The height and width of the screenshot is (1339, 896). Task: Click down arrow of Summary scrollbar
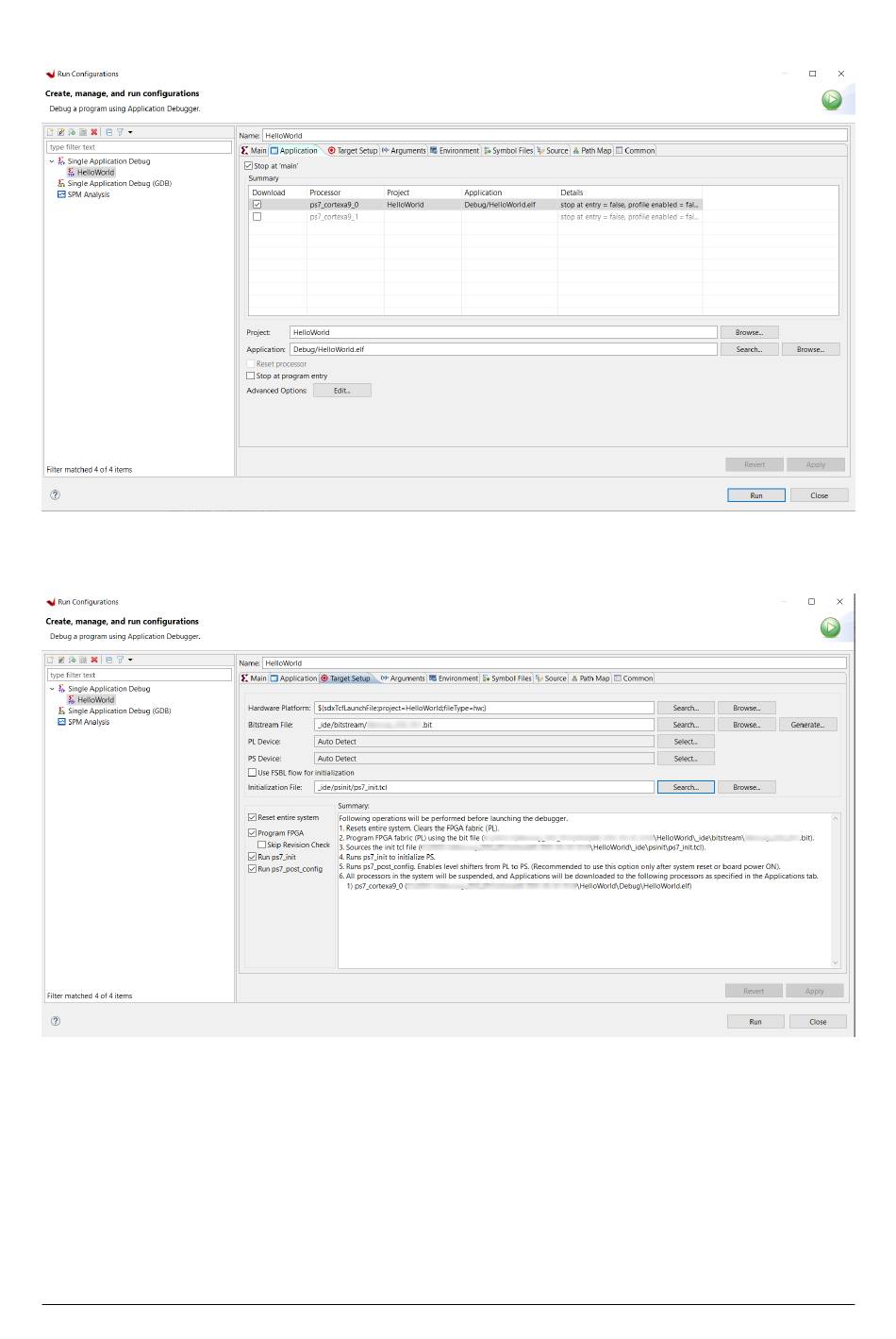coord(835,962)
